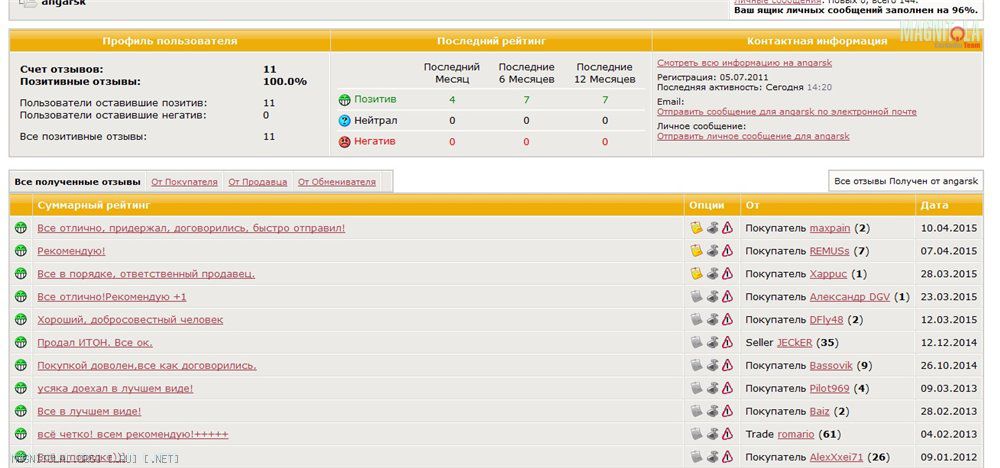Click the warning triangle icon in romario's row

tap(728, 435)
